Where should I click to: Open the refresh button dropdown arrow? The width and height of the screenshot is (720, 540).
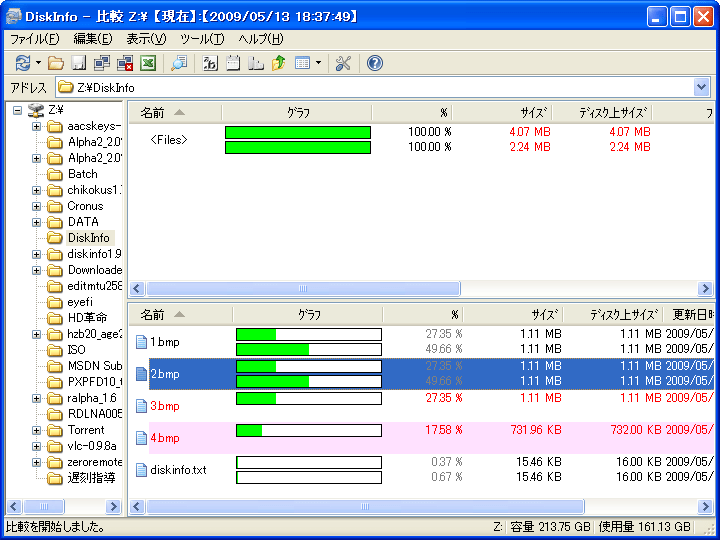(39, 63)
